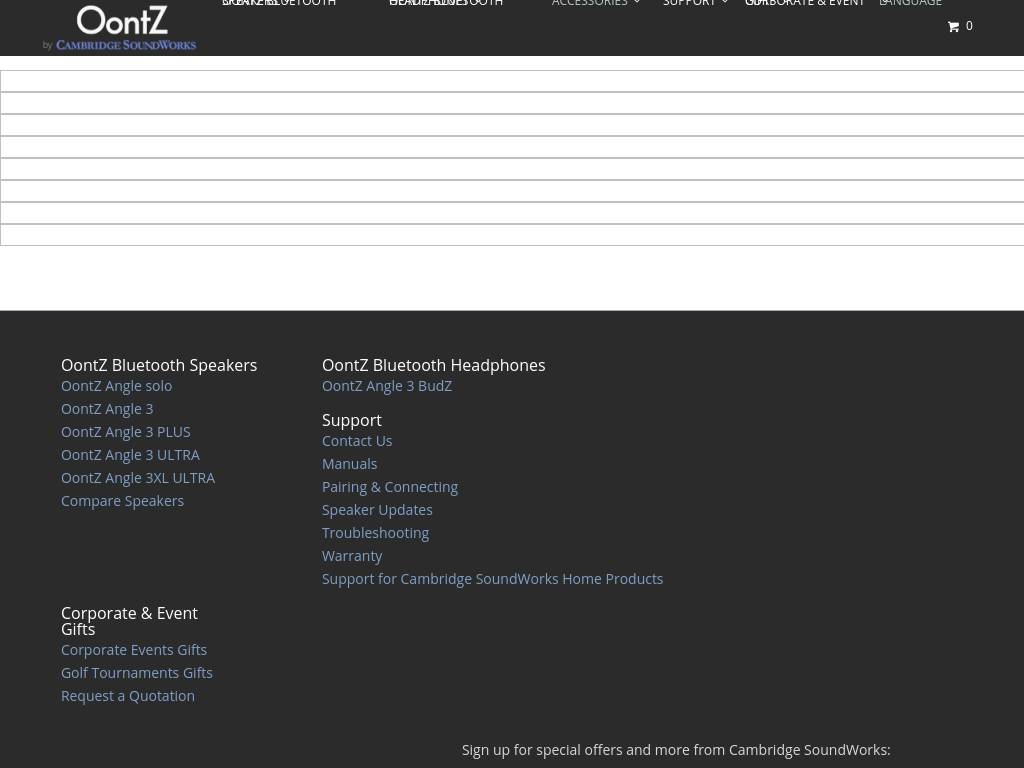View the Troubleshooting page
The height and width of the screenshot is (768, 1024).
[x=375, y=533]
